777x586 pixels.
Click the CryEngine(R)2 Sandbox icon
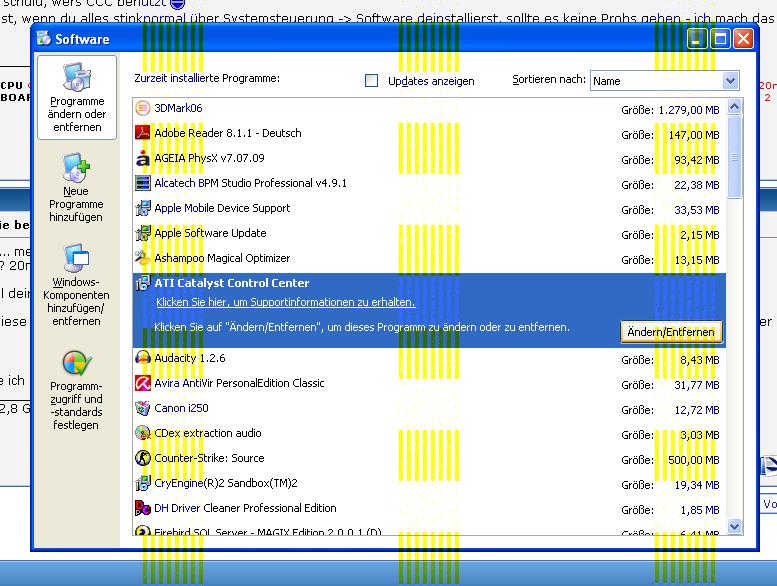point(143,483)
